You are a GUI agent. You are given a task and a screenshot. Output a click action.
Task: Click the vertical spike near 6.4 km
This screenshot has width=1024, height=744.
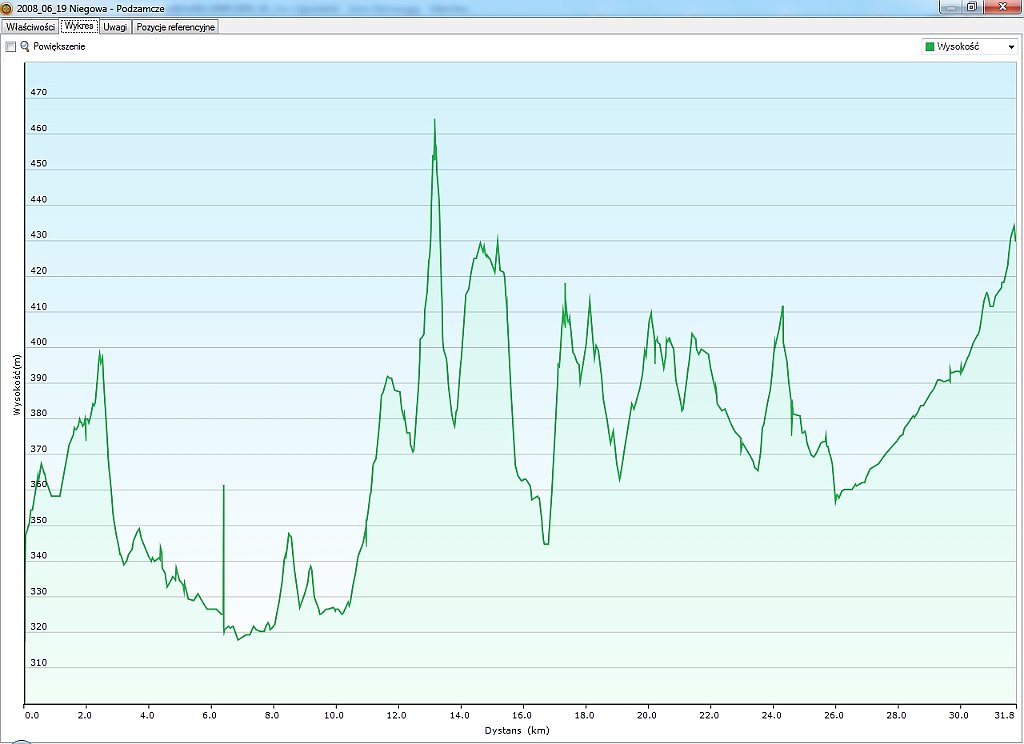223,500
